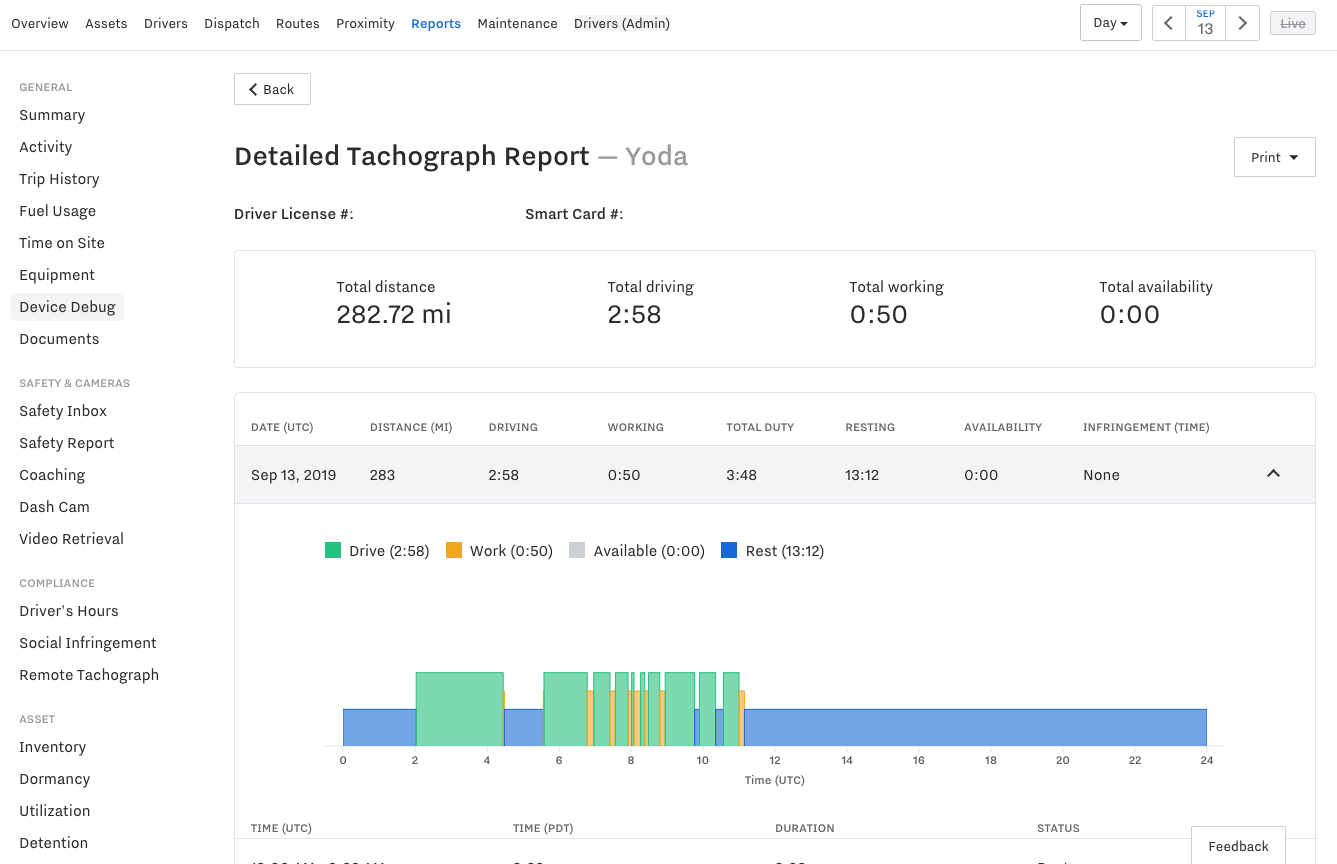Click the Live button
The image size is (1337, 864).
pos(1292,22)
